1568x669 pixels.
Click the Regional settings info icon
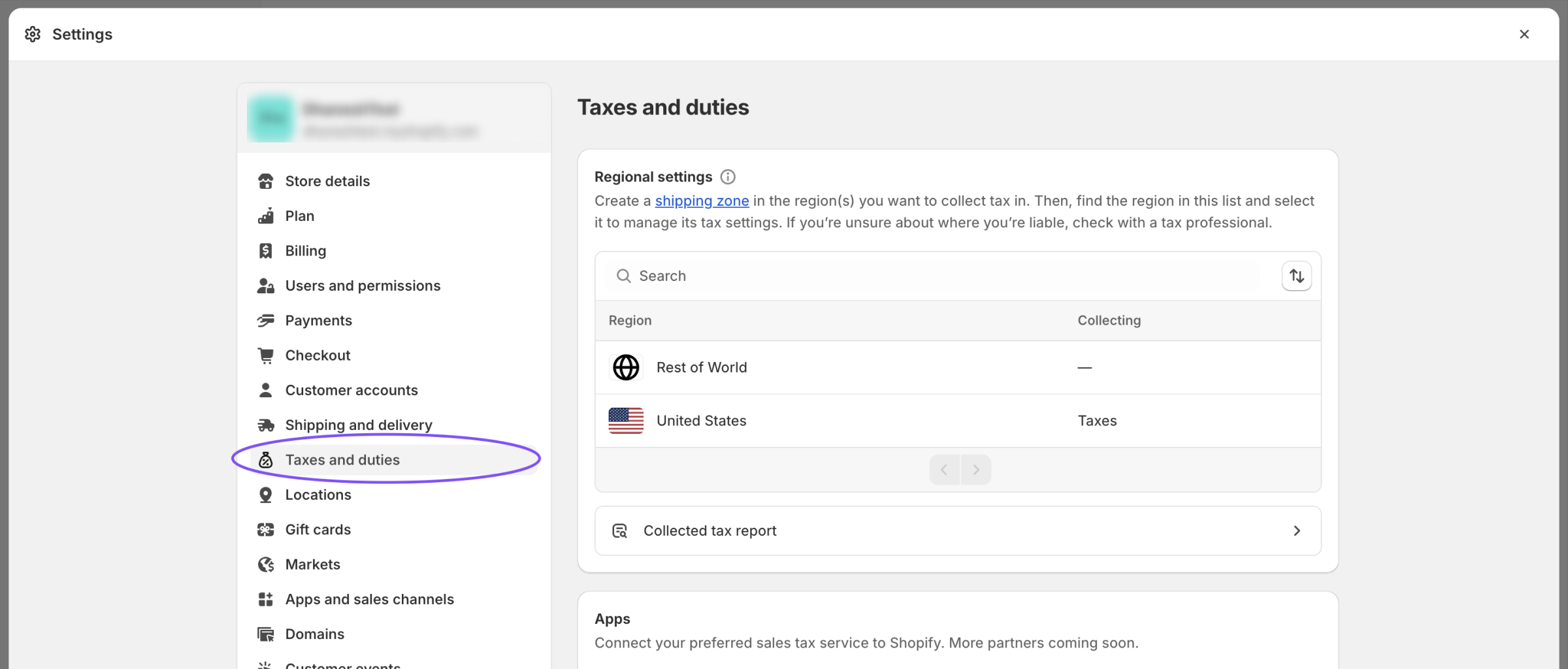(728, 176)
